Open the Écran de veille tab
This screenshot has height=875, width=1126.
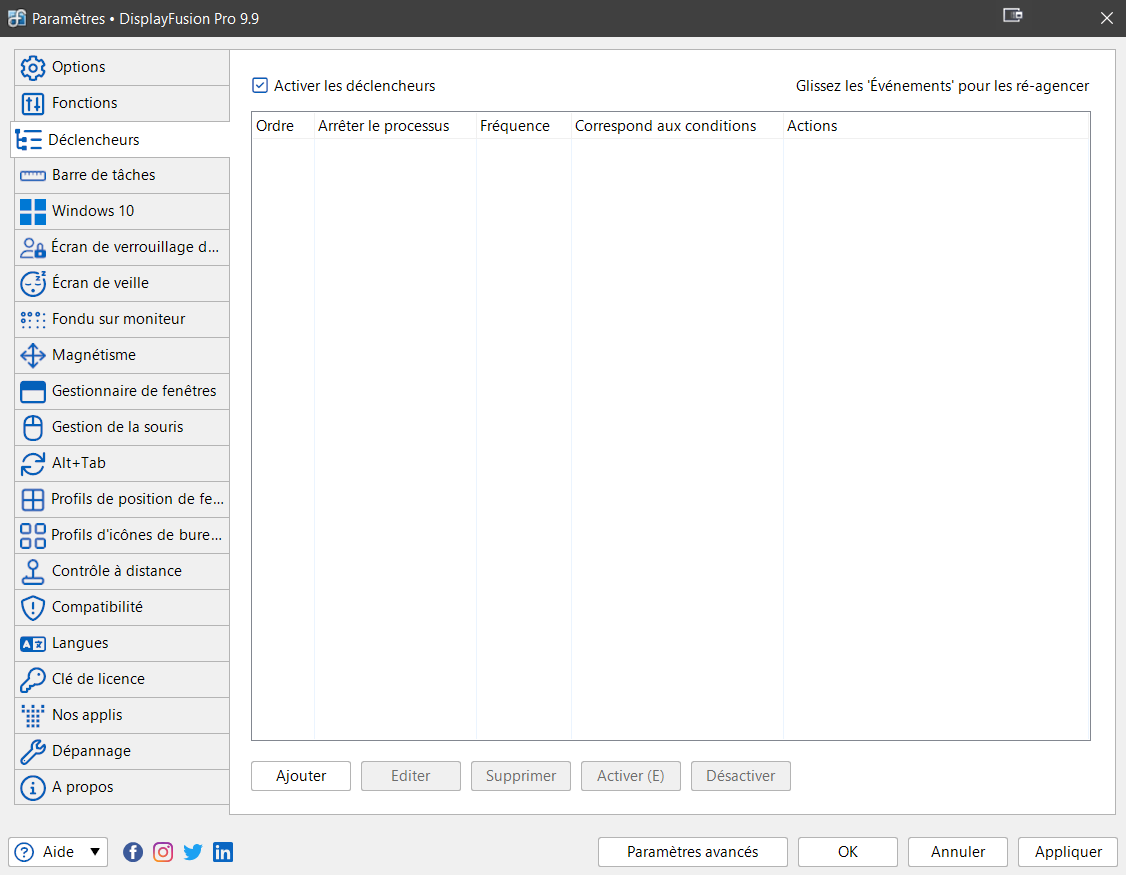122,283
